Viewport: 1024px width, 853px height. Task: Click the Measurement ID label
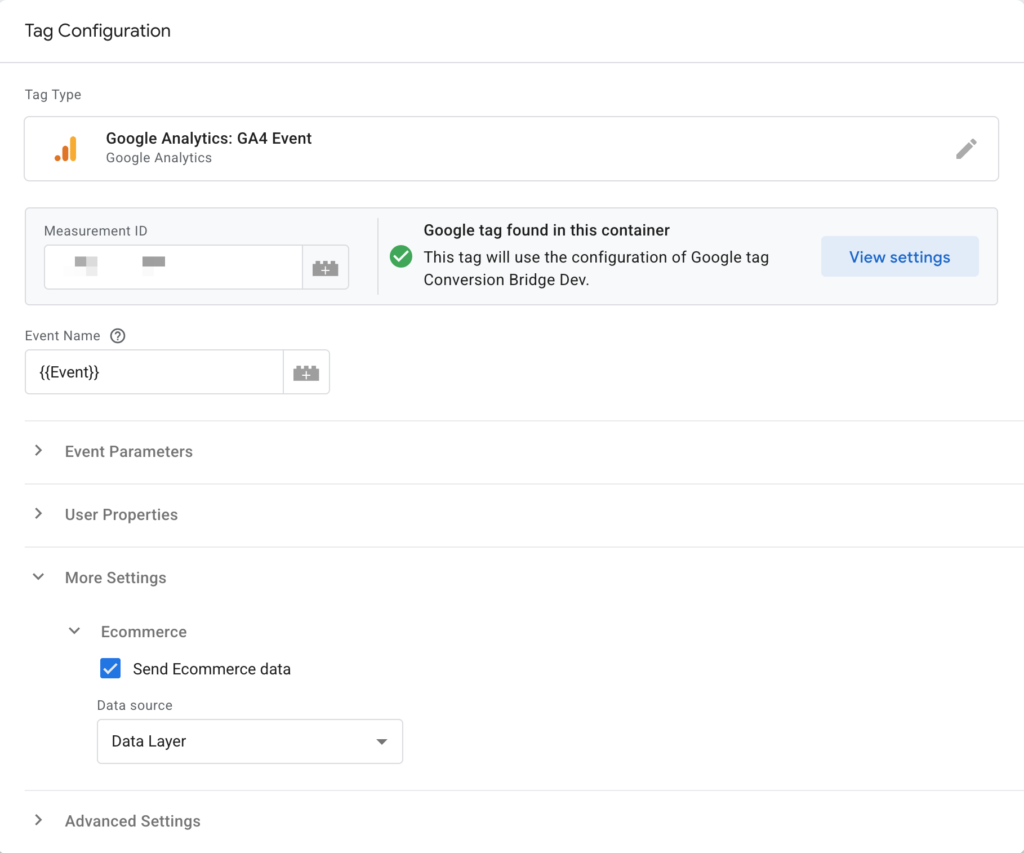(x=95, y=231)
